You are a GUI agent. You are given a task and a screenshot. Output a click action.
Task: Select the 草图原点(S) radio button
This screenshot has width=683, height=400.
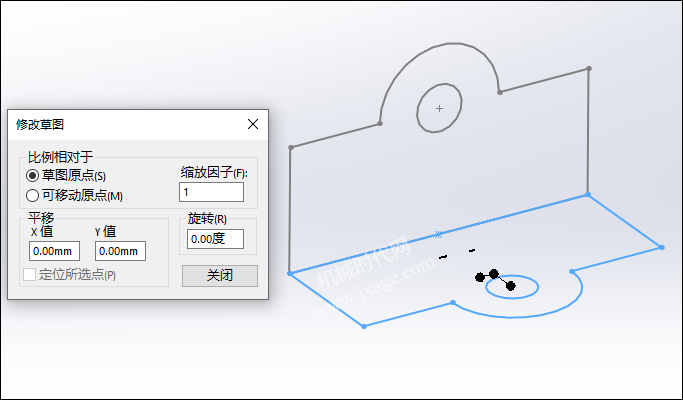click(x=32, y=176)
